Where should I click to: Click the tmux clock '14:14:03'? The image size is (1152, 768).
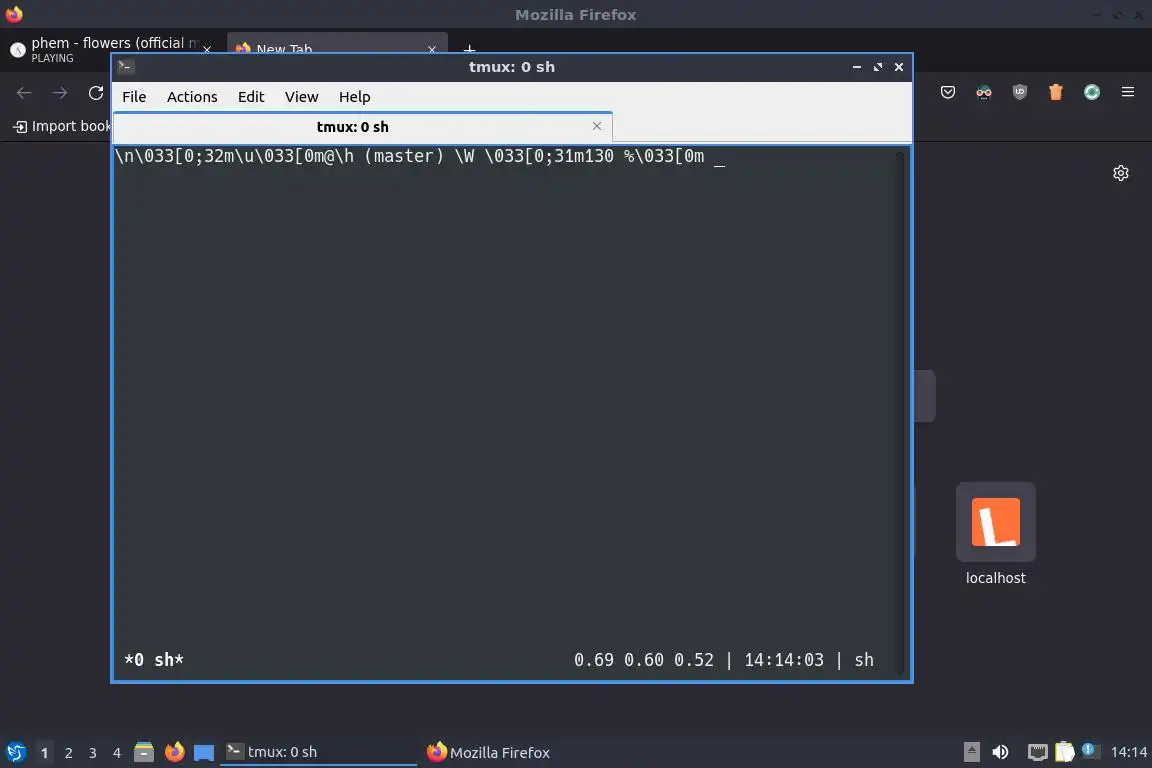(x=784, y=660)
